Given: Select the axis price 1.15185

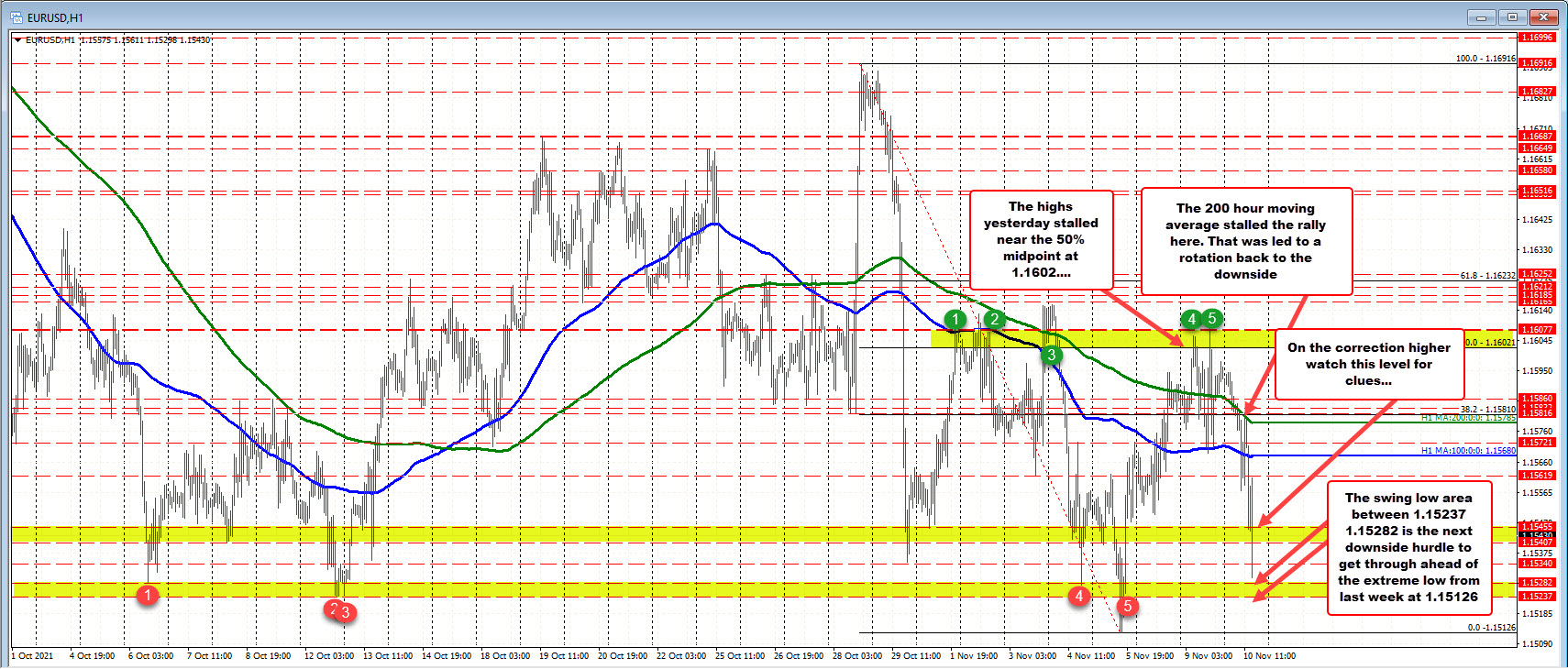Looking at the screenshot, I should (1537, 614).
